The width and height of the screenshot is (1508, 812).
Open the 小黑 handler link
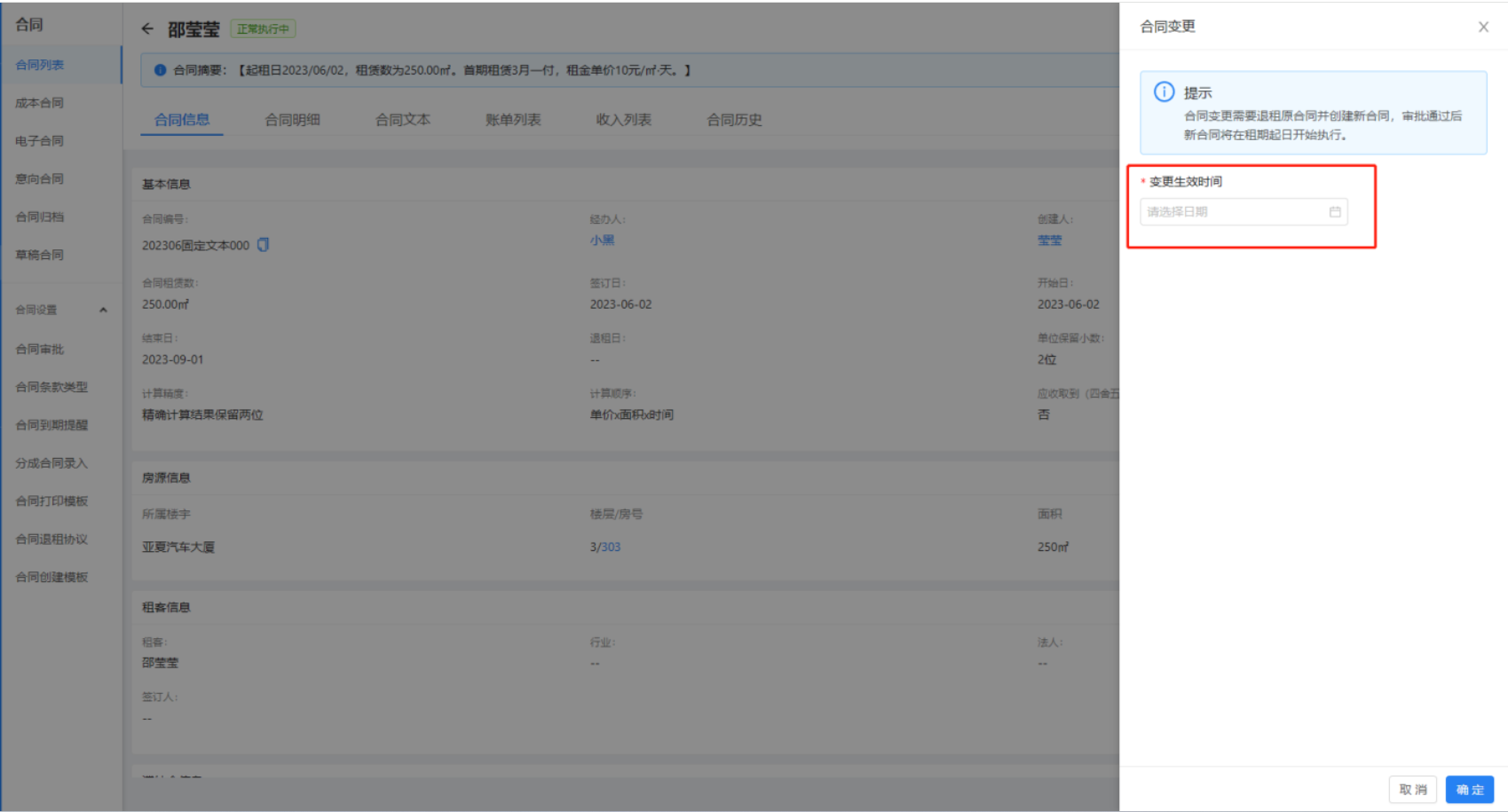click(x=602, y=240)
